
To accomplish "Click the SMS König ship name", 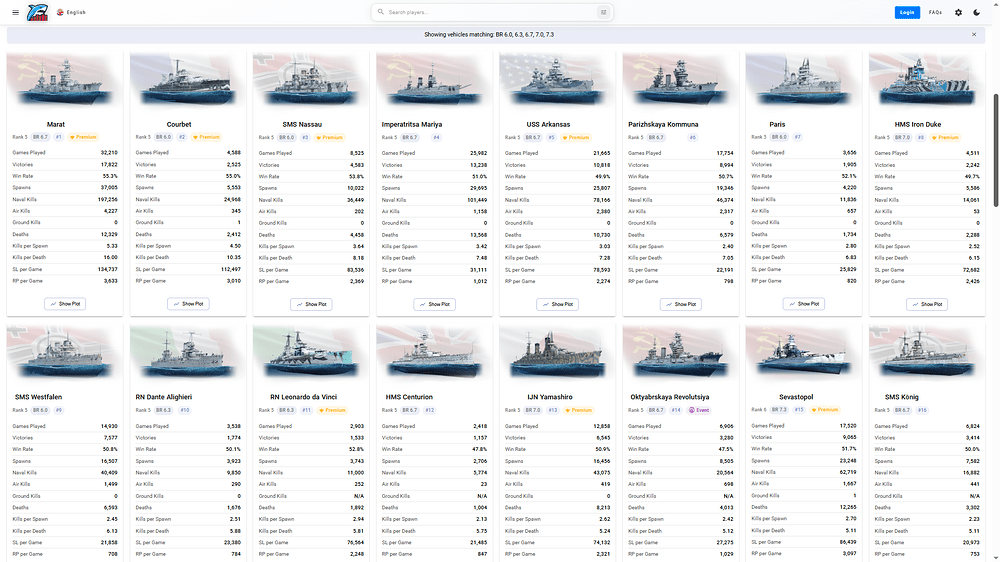I will coord(902,397).
